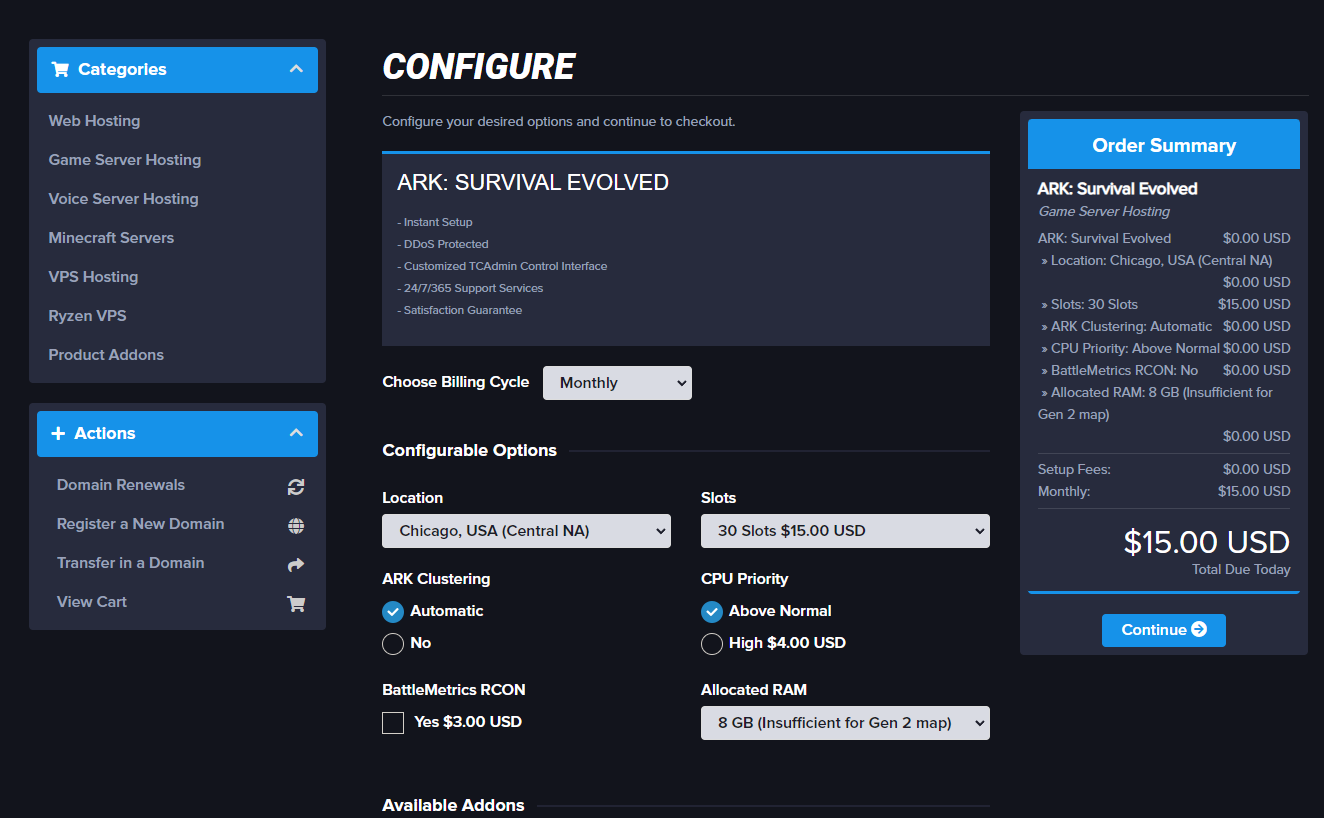This screenshot has width=1324, height=818.
Task: Click the refresh icon next to Domain Renewals
Action: click(295, 486)
